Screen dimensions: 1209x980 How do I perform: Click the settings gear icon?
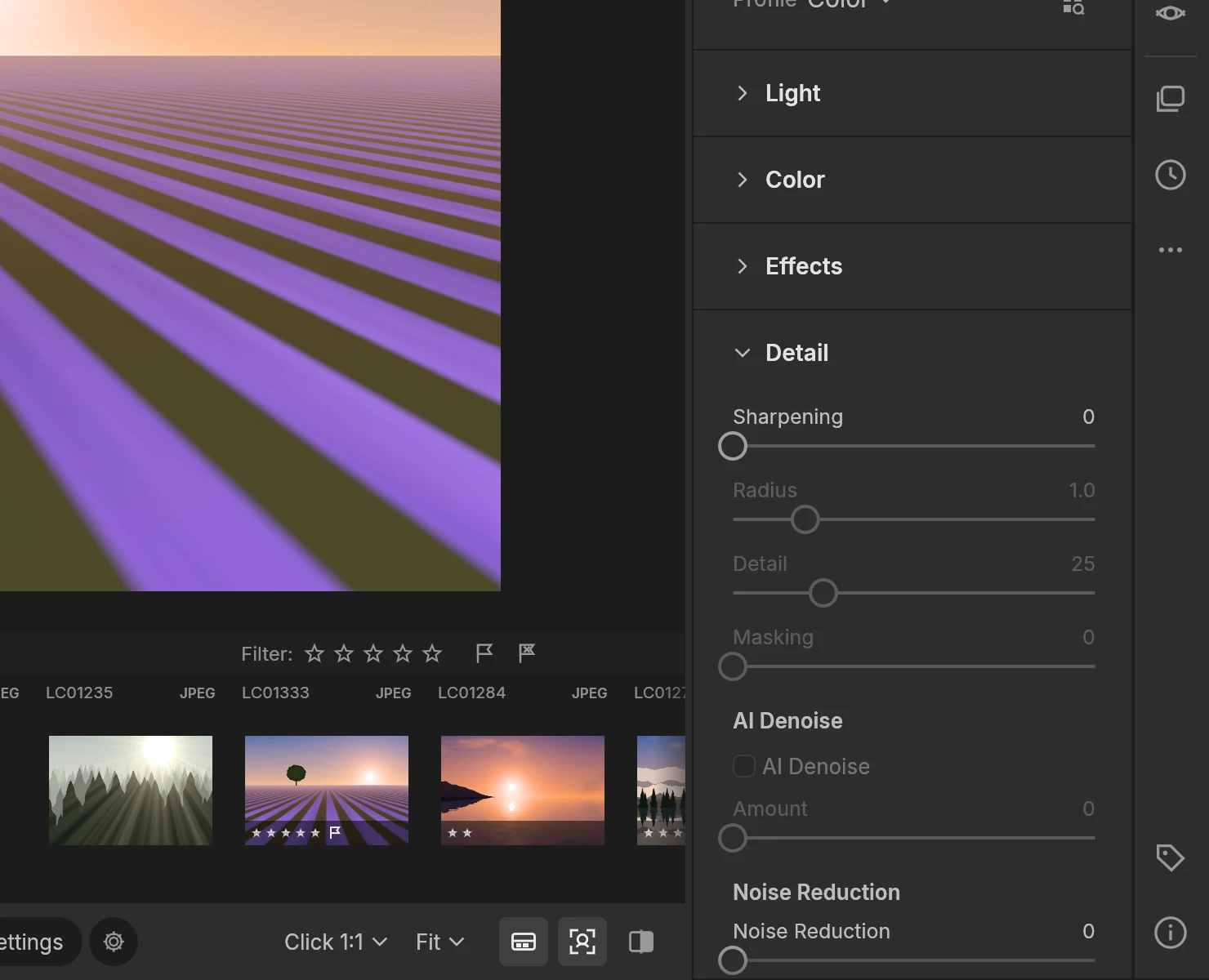click(x=114, y=942)
